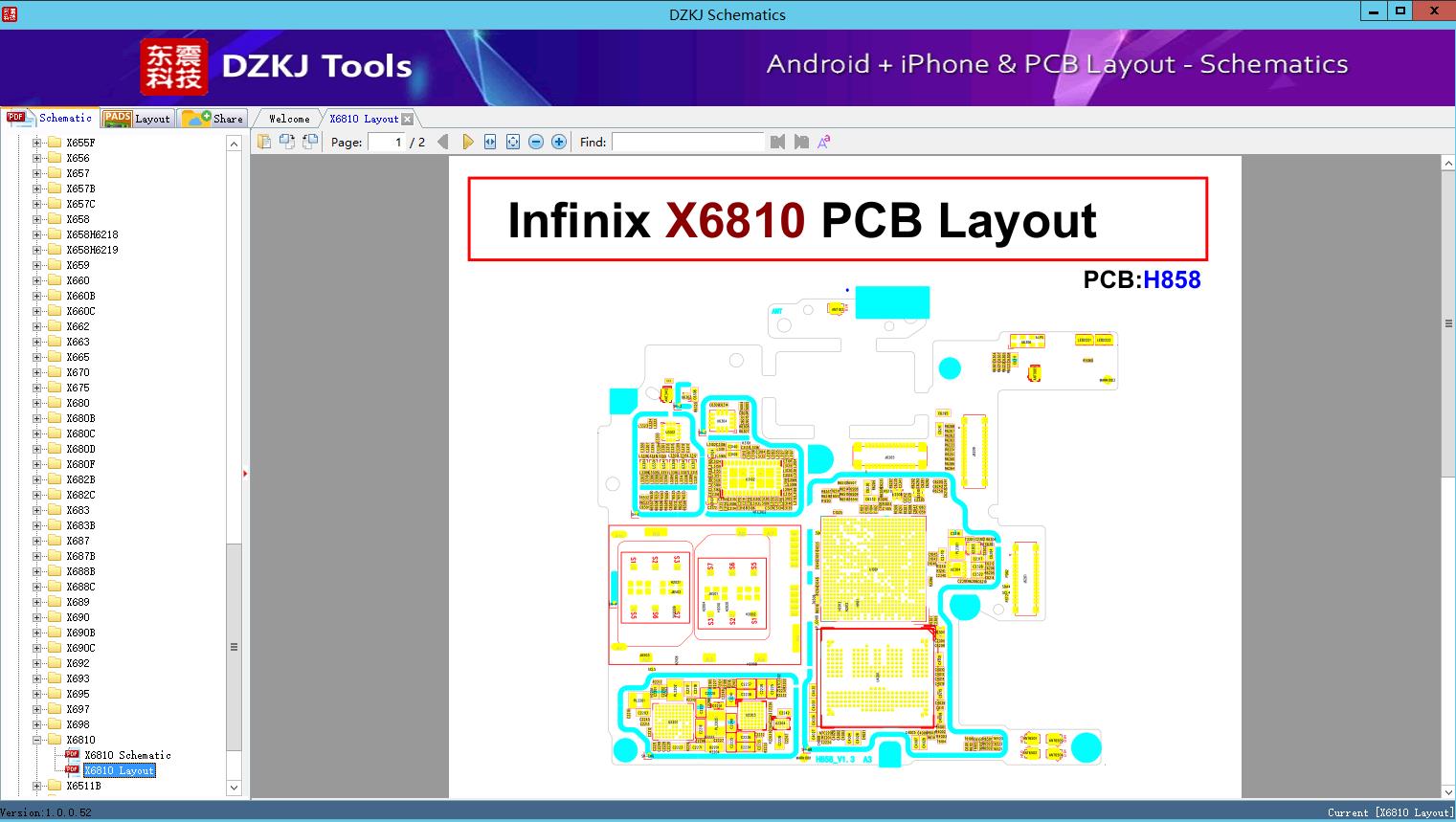1456x822 pixels.
Task: Expand the X665 folder node
Action: [37, 357]
